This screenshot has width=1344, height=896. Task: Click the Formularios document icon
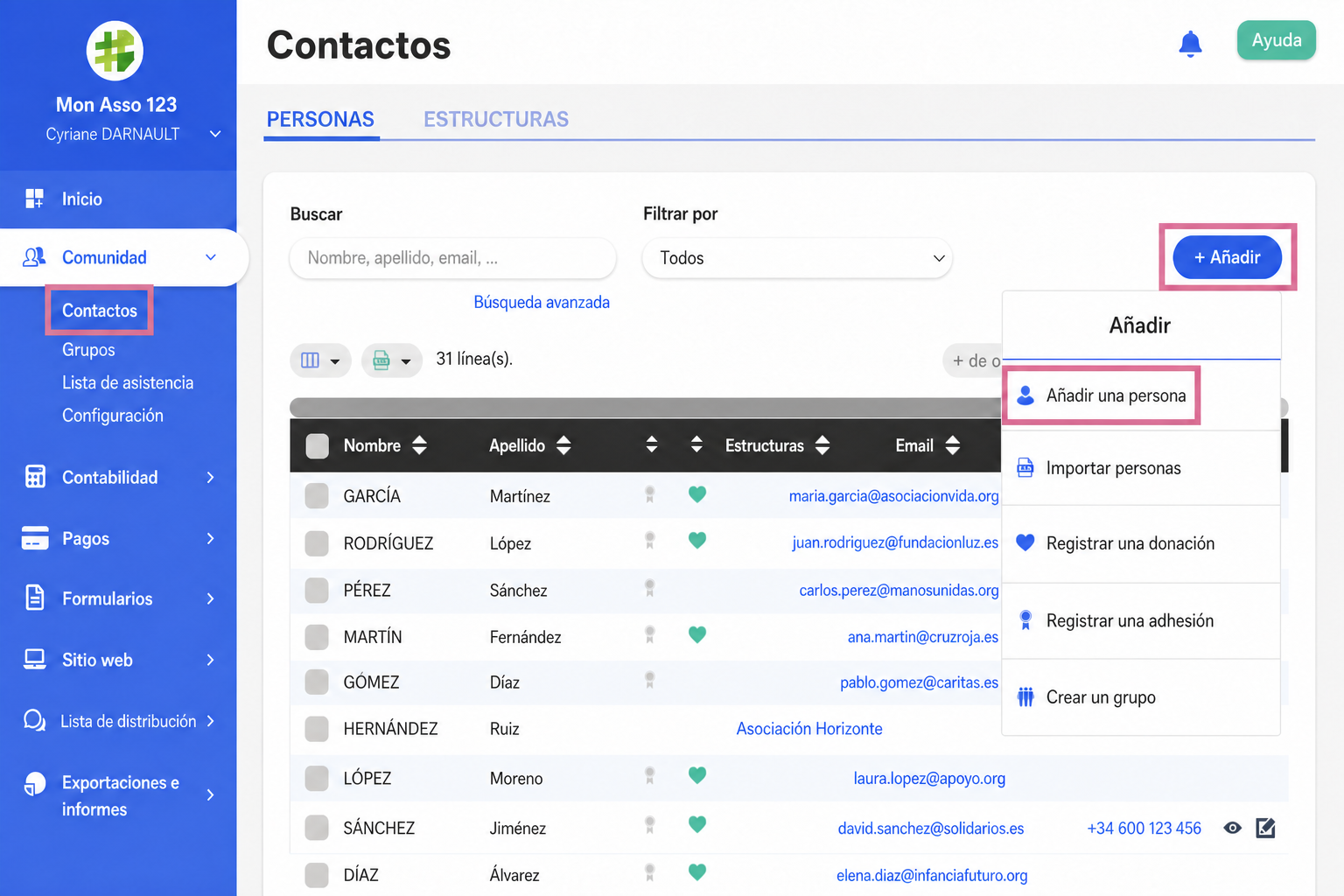click(x=35, y=598)
